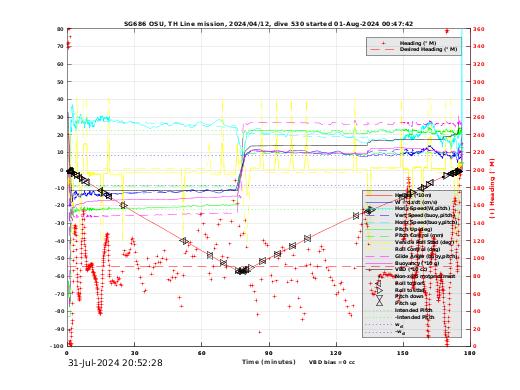Select the Intended Pitch legend entry
This screenshot has width=520, height=390.
pos(413,310)
